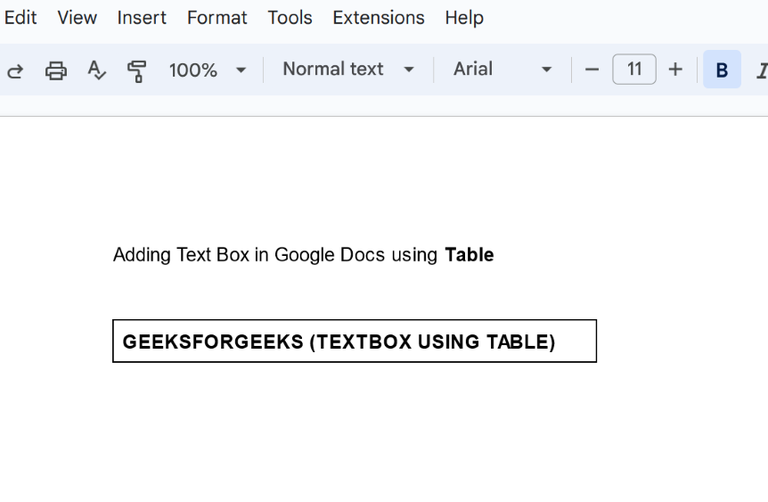The image size is (768, 502).
Task: Toggle bold formatting button
Action: coord(722,70)
